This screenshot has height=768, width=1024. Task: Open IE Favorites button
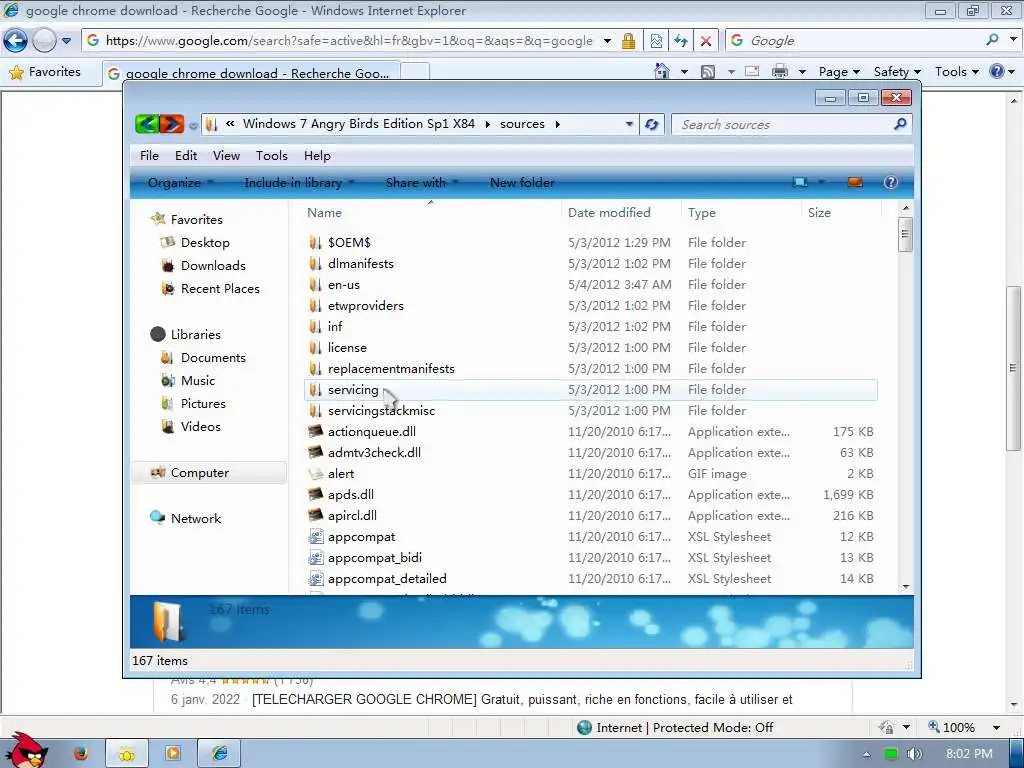(45, 72)
